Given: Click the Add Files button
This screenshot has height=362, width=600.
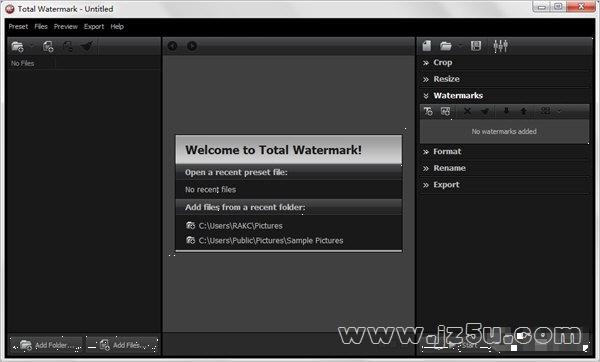Looking at the screenshot, I should pyautogui.click(x=122, y=345).
